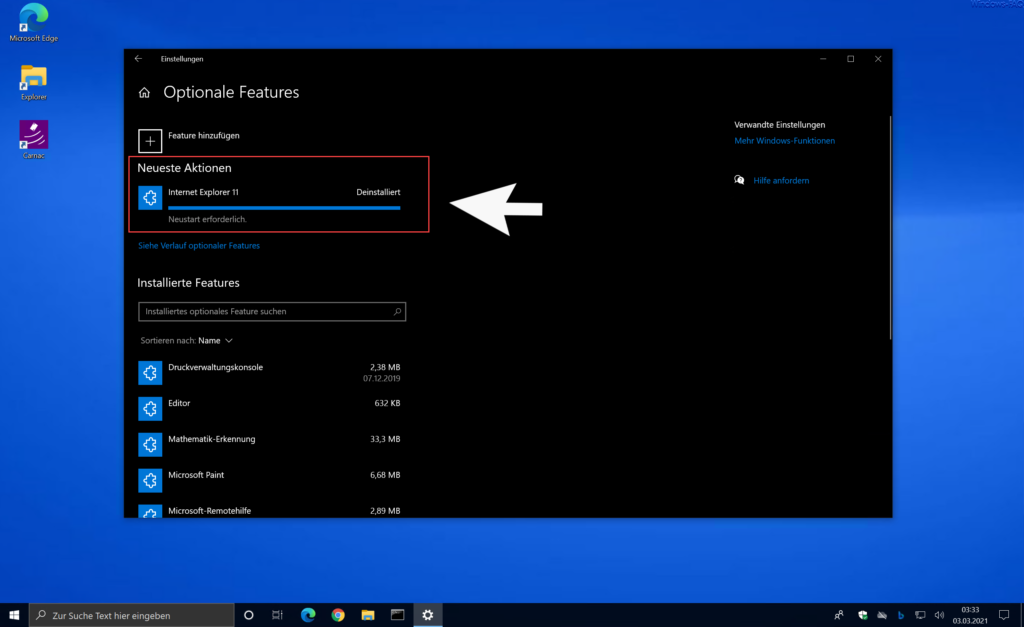The image size is (1024, 627).
Task: Click the Deinstalliert status text
Action: [x=378, y=193]
